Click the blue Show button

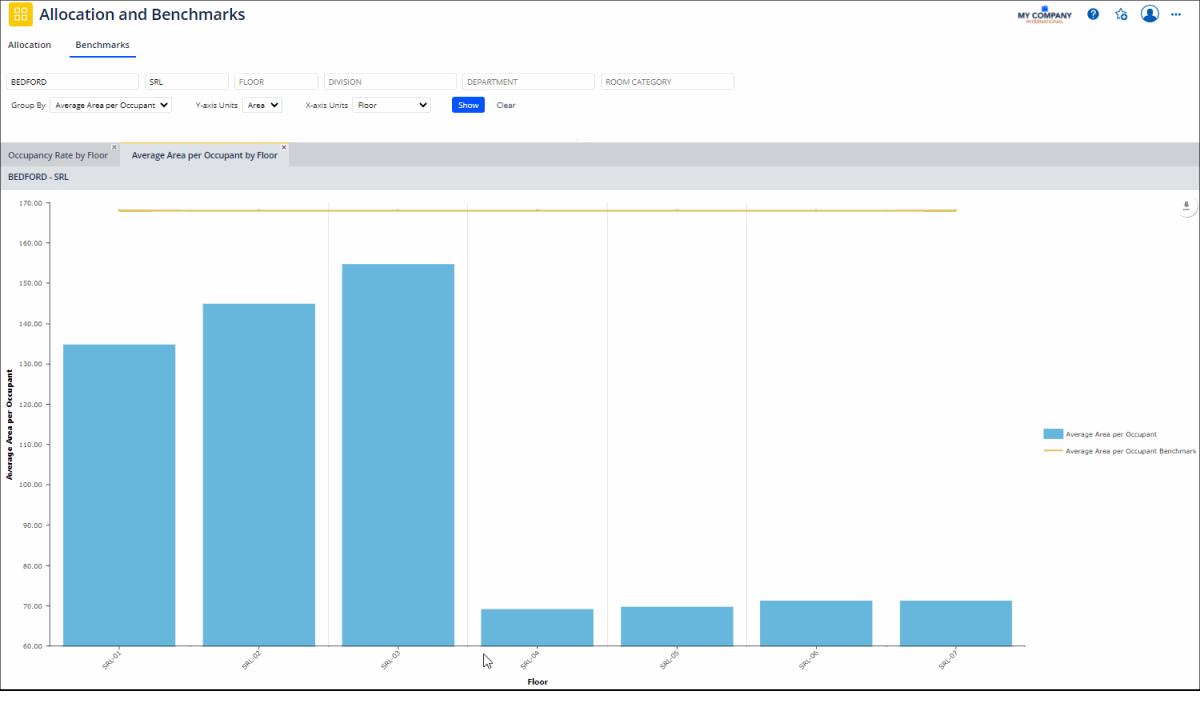click(468, 104)
